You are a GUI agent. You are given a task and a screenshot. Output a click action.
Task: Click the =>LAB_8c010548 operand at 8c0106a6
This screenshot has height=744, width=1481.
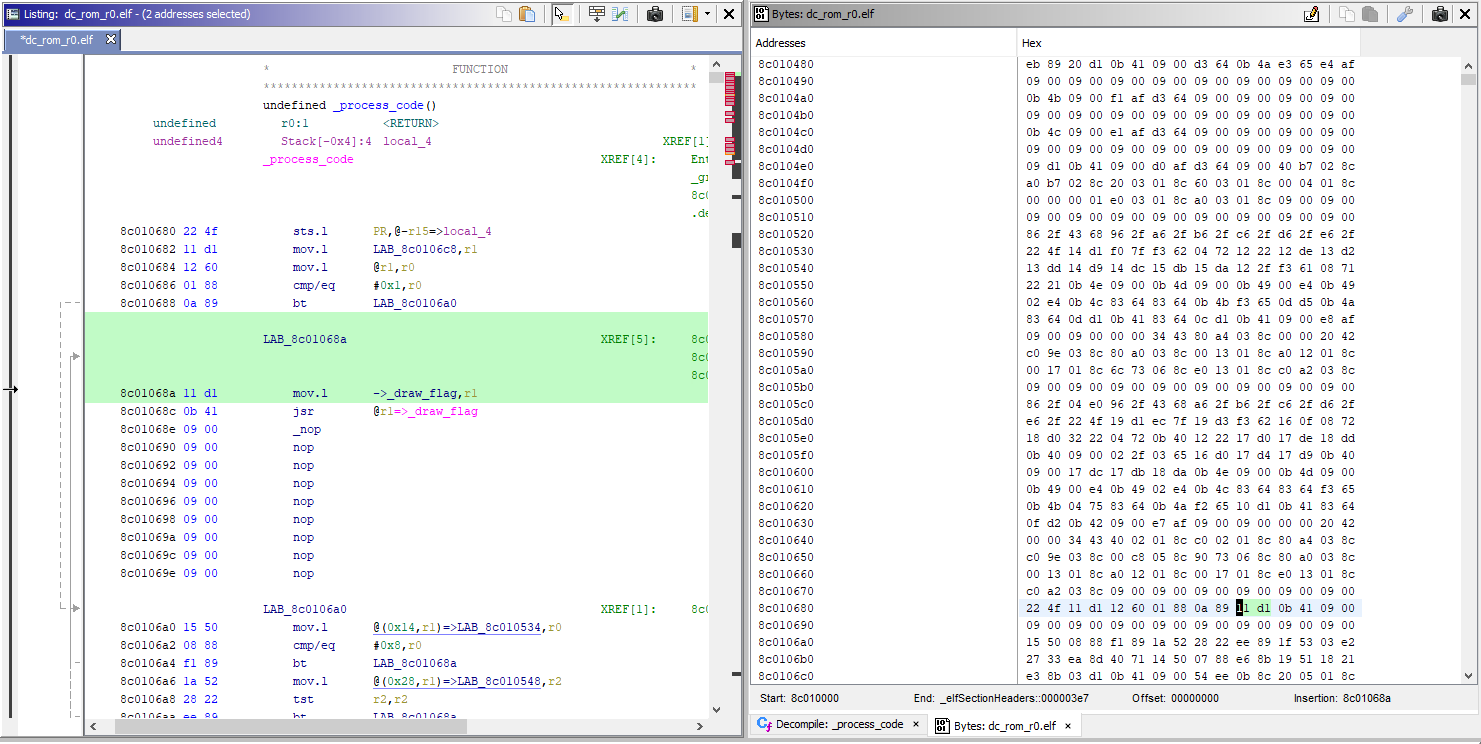point(500,681)
